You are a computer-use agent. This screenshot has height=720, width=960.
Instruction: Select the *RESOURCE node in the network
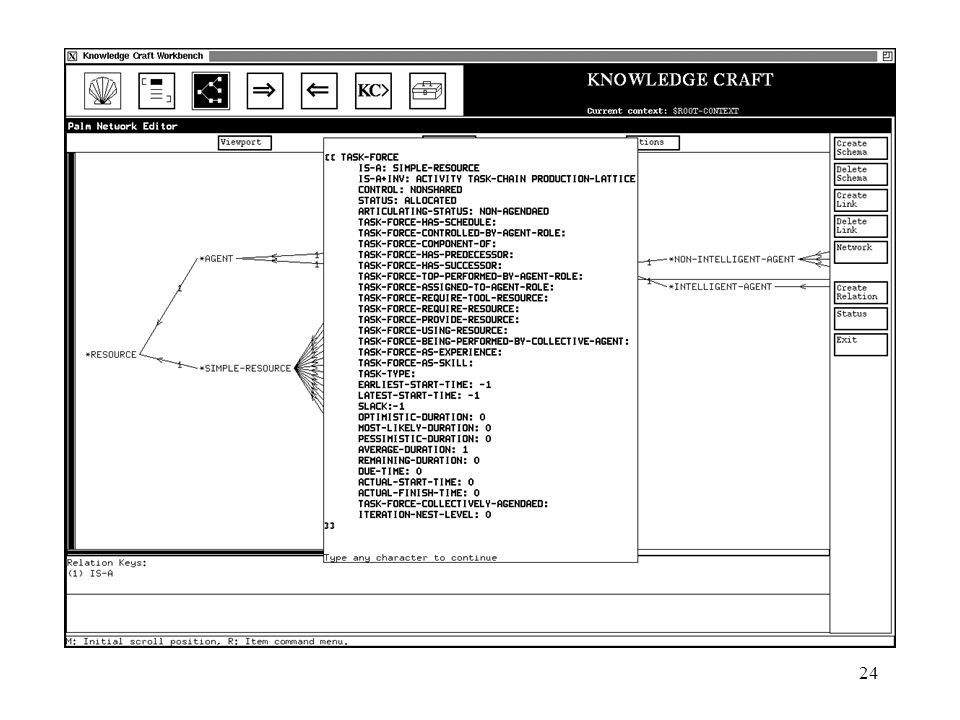click(111, 354)
